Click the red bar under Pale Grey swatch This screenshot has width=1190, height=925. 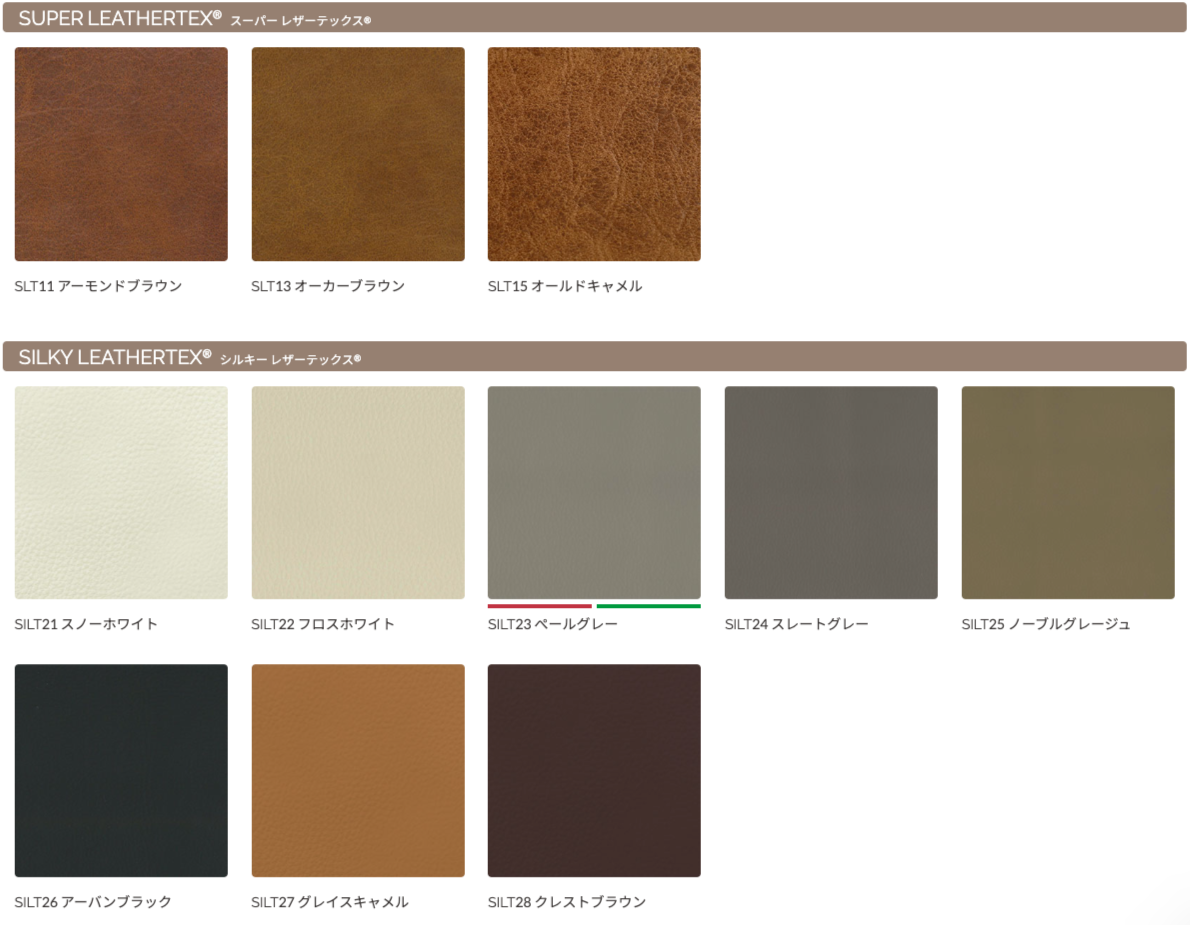[x=540, y=606]
